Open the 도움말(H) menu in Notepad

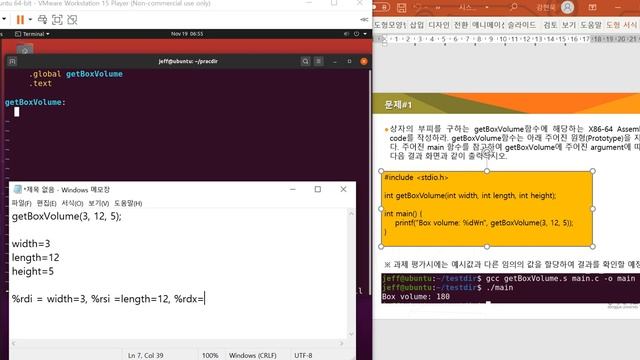[x=128, y=203]
